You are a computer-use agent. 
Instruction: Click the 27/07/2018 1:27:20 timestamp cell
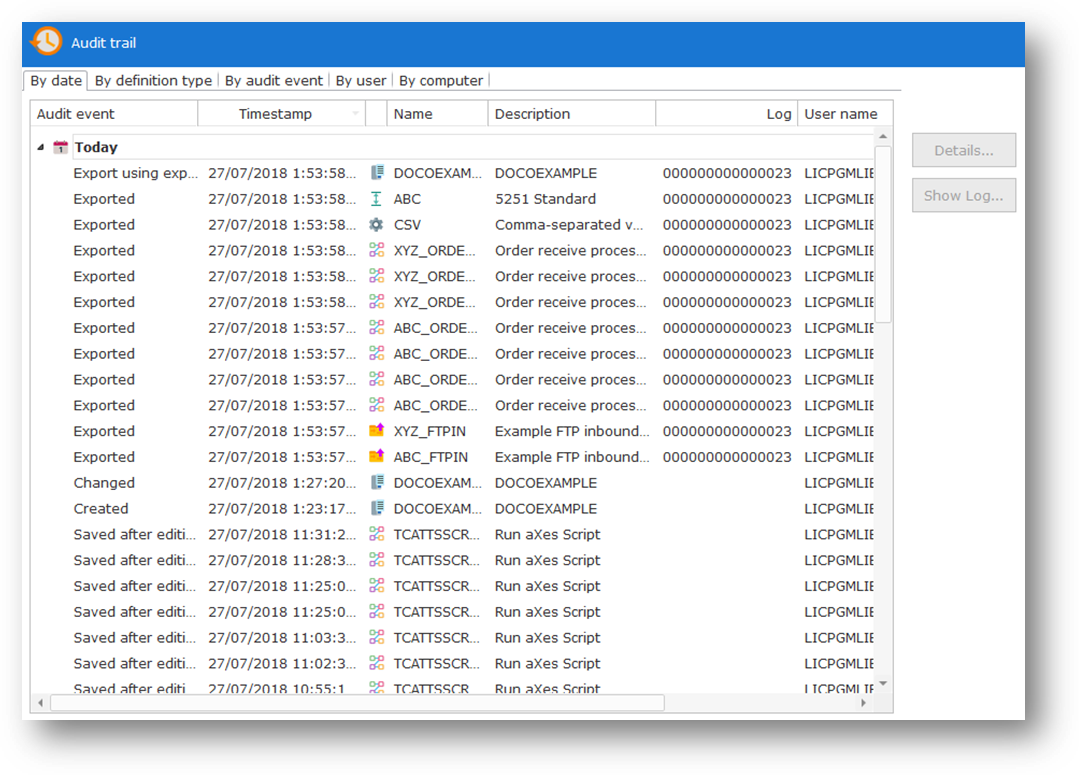pos(282,482)
